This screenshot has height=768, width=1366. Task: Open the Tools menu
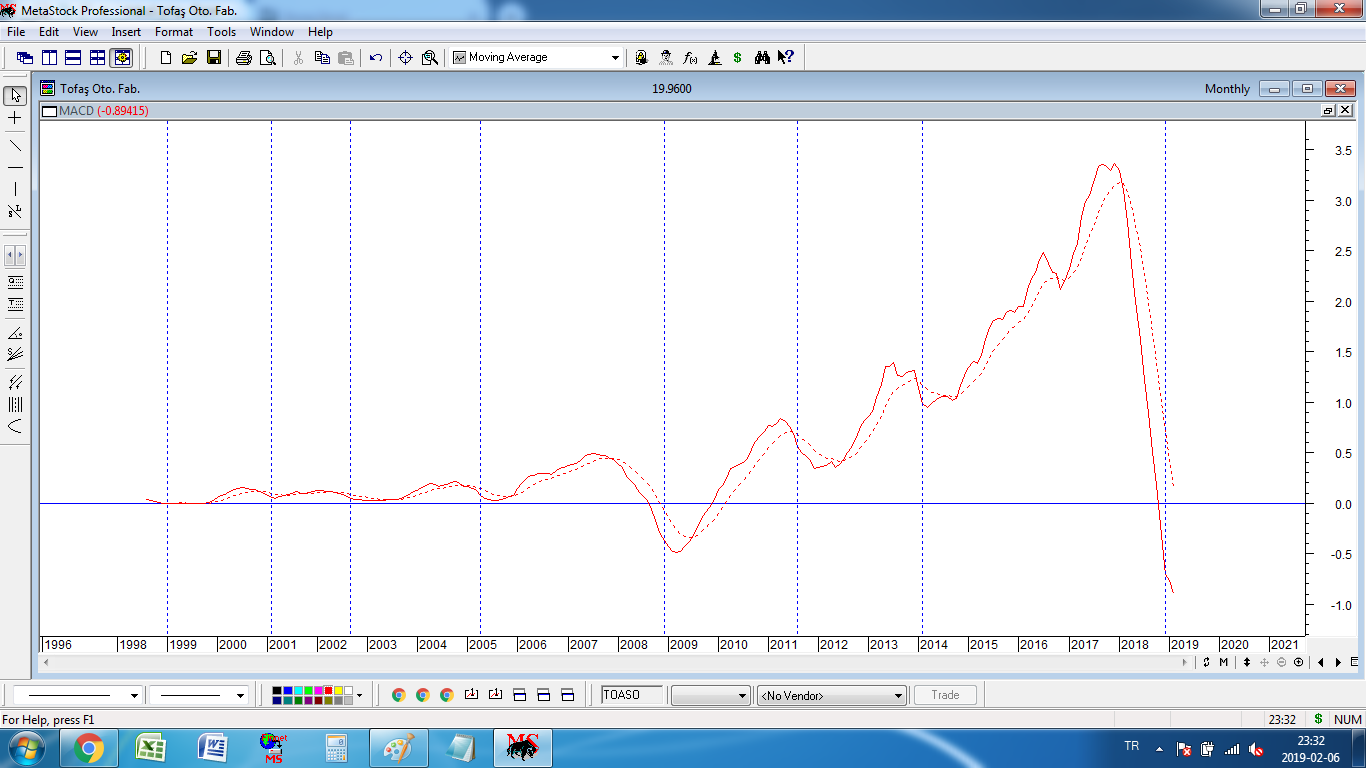click(222, 32)
